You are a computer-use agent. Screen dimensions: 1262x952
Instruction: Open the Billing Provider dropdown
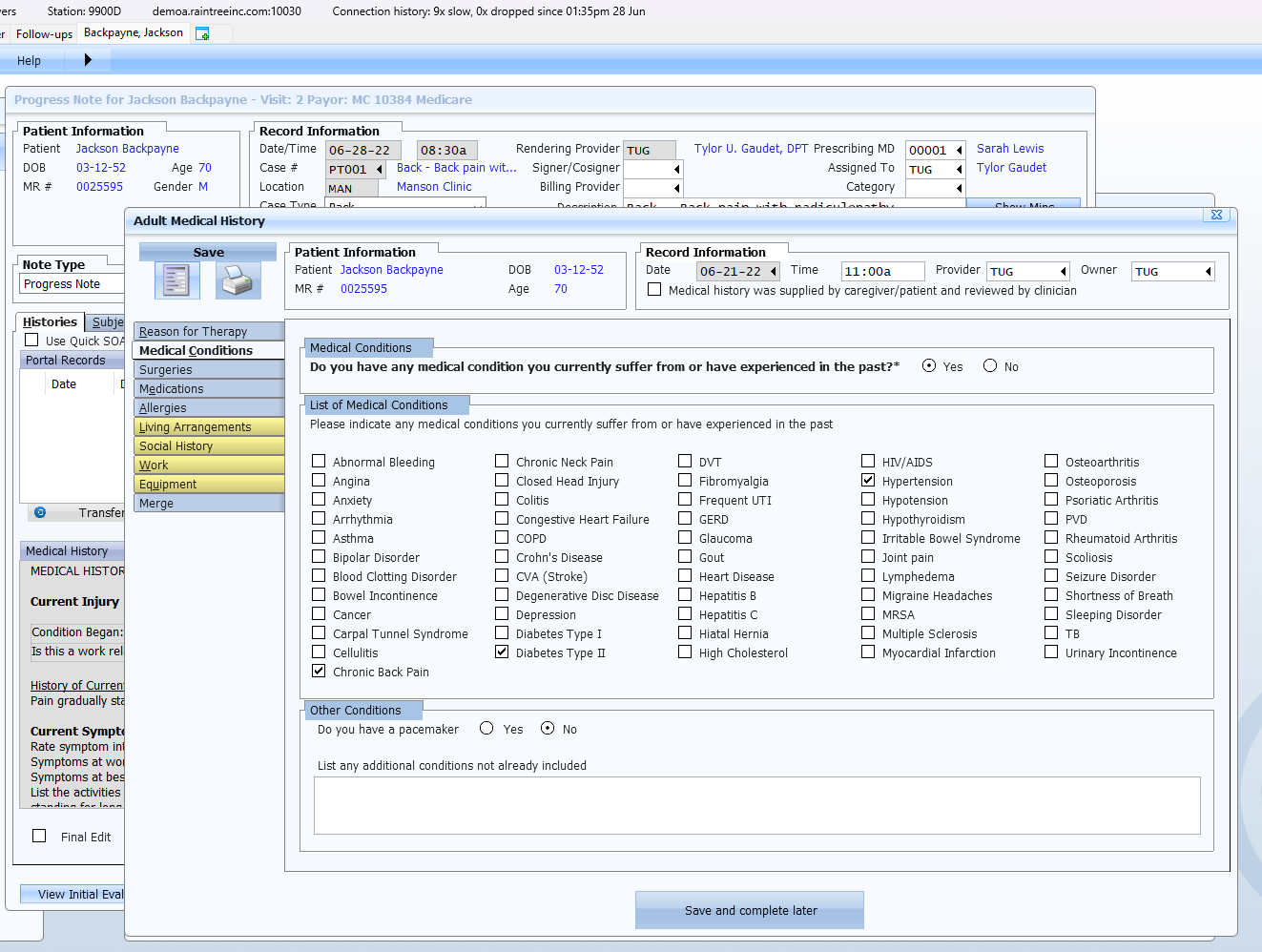pyautogui.click(x=677, y=188)
